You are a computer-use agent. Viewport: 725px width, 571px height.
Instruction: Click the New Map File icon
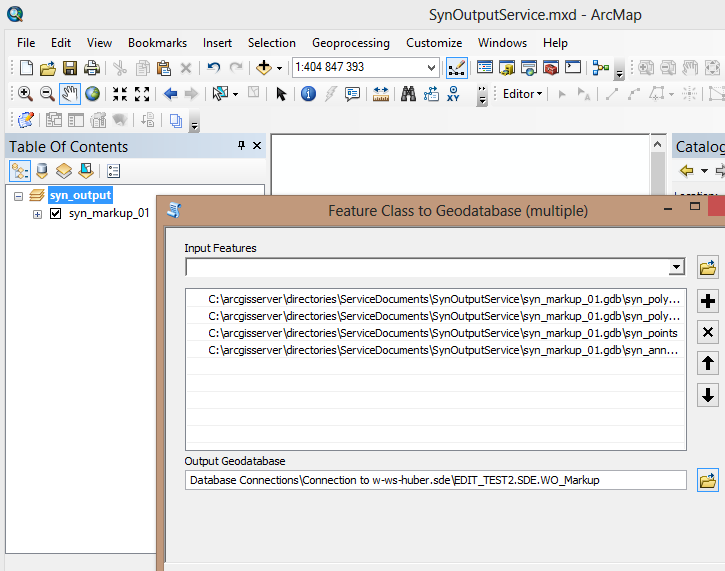tap(26, 68)
